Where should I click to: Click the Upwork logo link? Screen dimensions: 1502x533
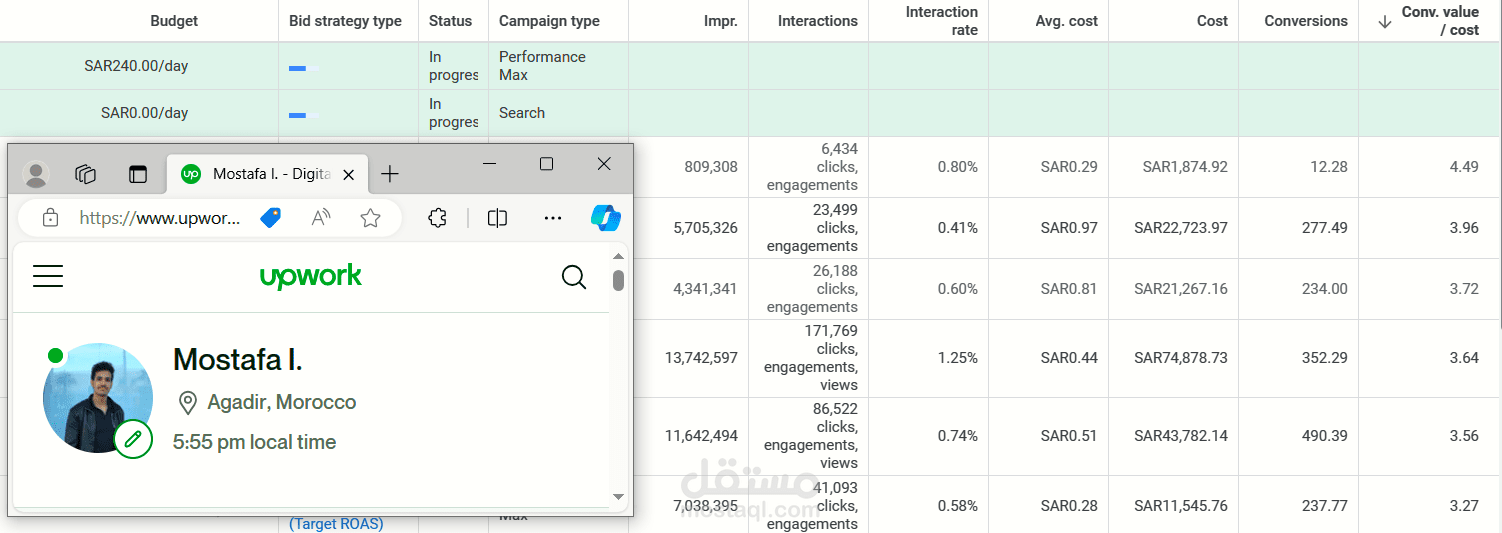pyautogui.click(x=311, y=277)
